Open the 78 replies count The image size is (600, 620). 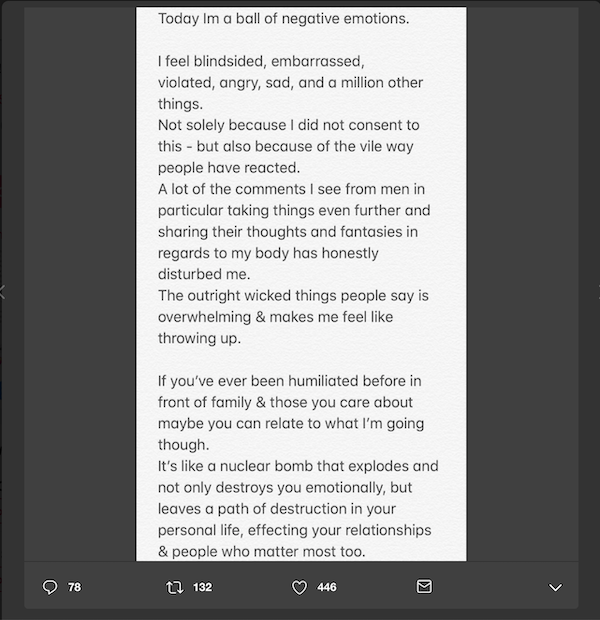pyautogui.click(x=74, y=587)
